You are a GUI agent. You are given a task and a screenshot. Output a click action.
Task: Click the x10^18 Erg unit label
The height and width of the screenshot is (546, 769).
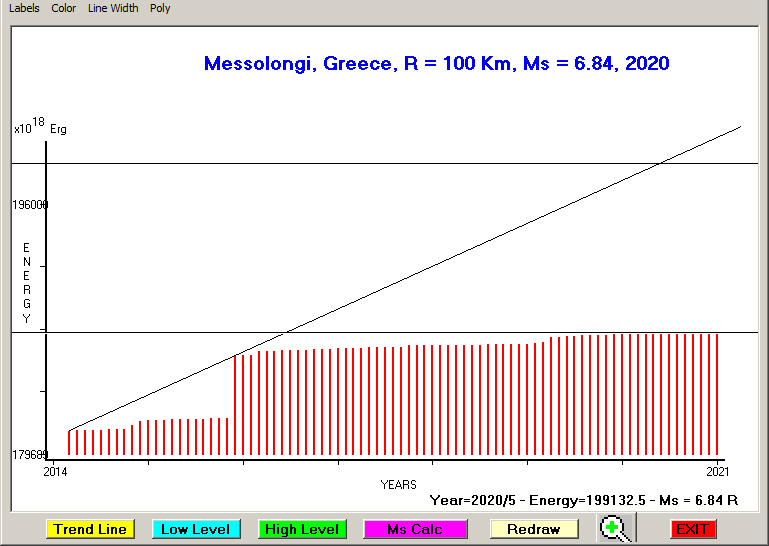point(40,127)
